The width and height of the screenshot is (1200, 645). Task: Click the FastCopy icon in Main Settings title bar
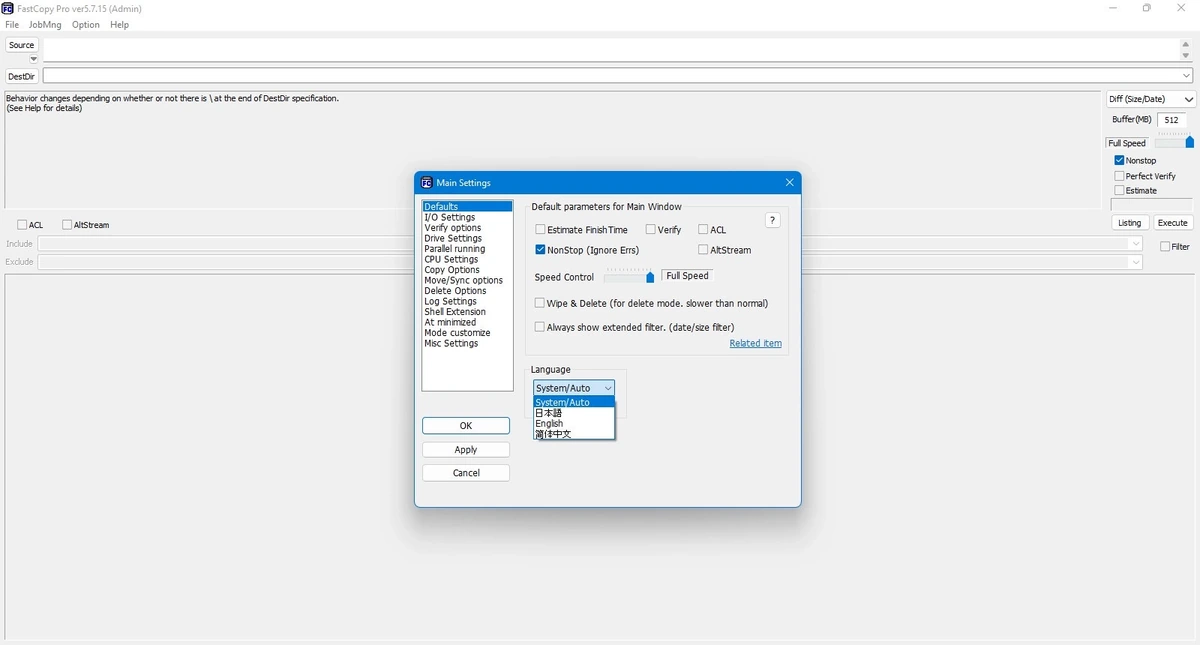427,183
